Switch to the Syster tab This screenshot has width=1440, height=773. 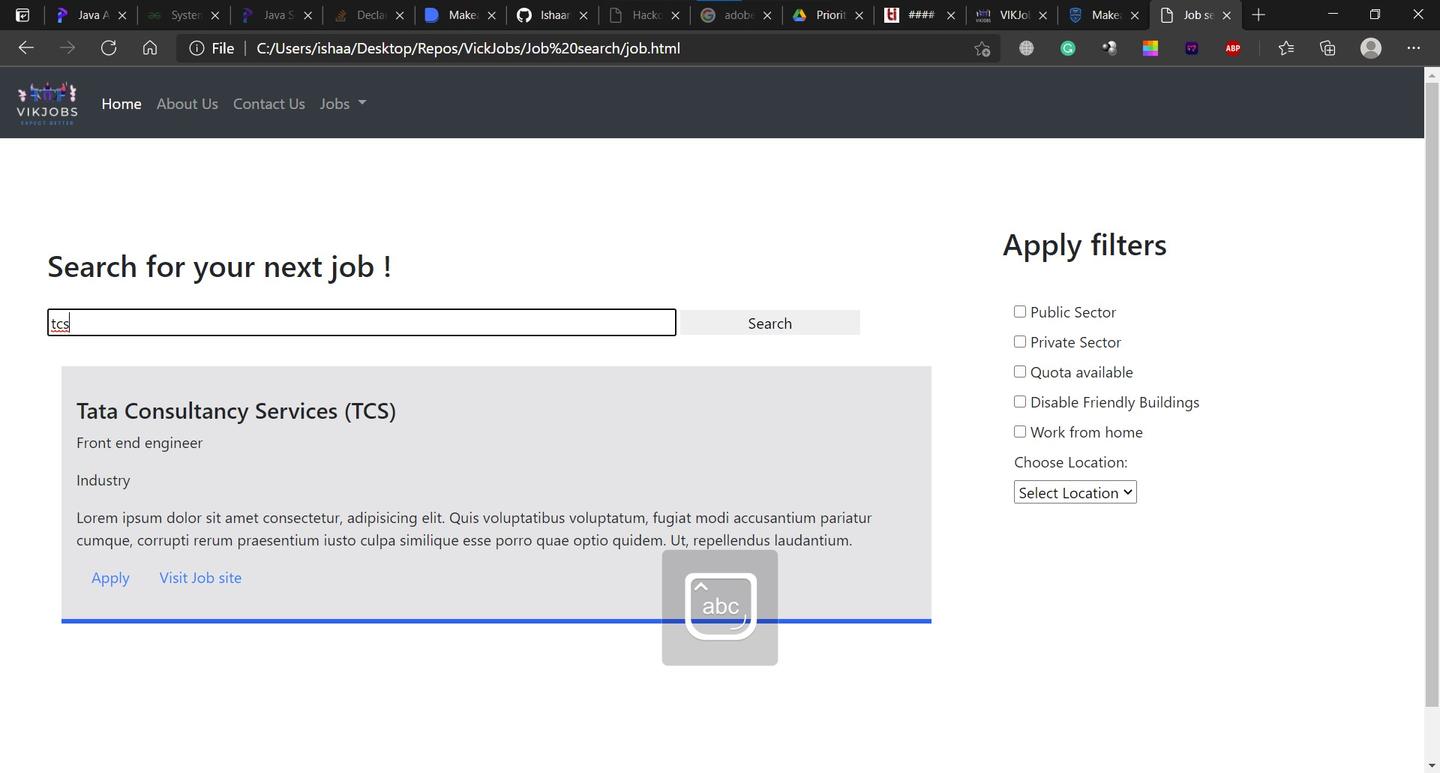pos(183,15)
